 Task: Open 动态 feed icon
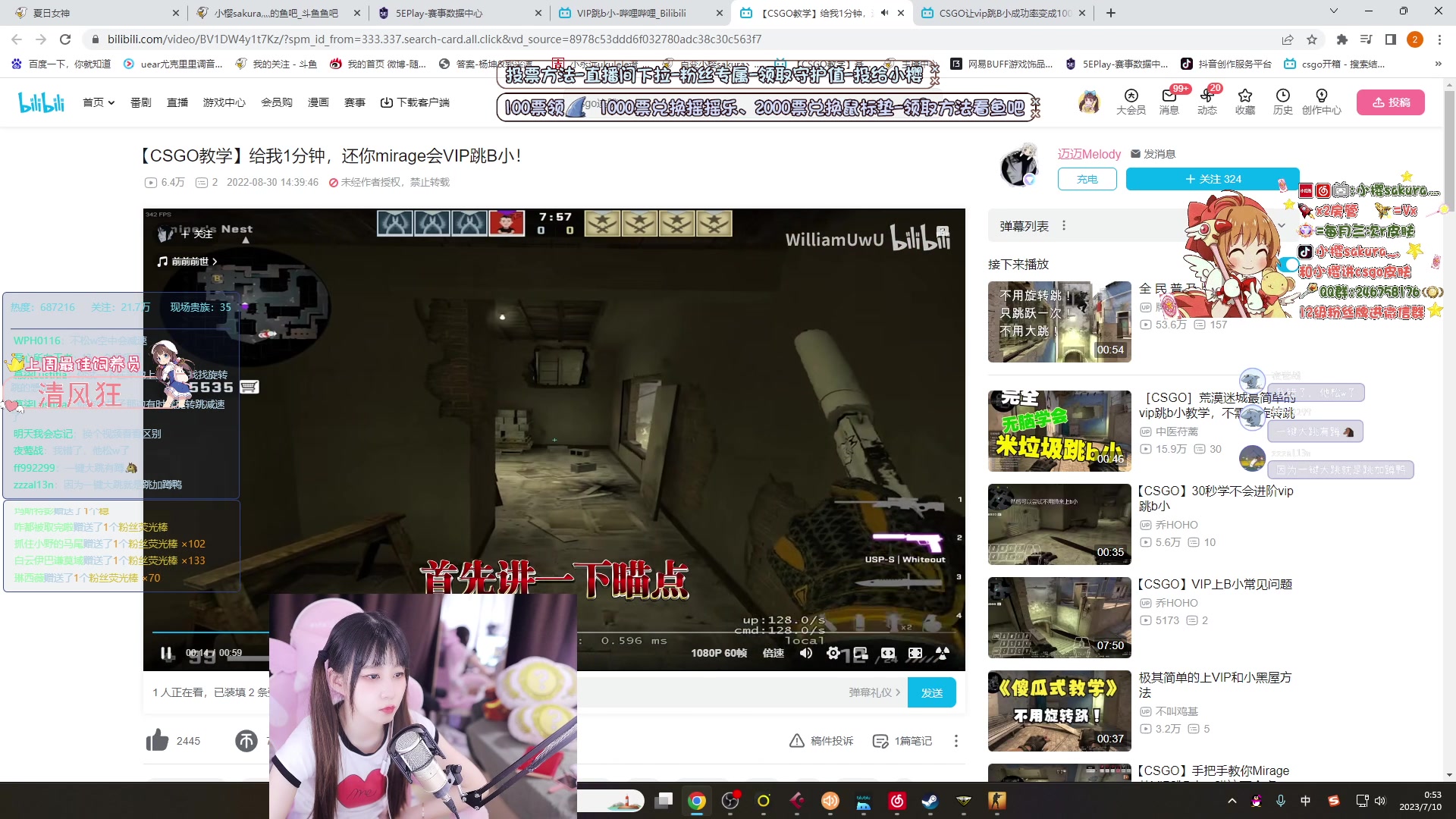pyautogui.click(x=1207, y=102)
